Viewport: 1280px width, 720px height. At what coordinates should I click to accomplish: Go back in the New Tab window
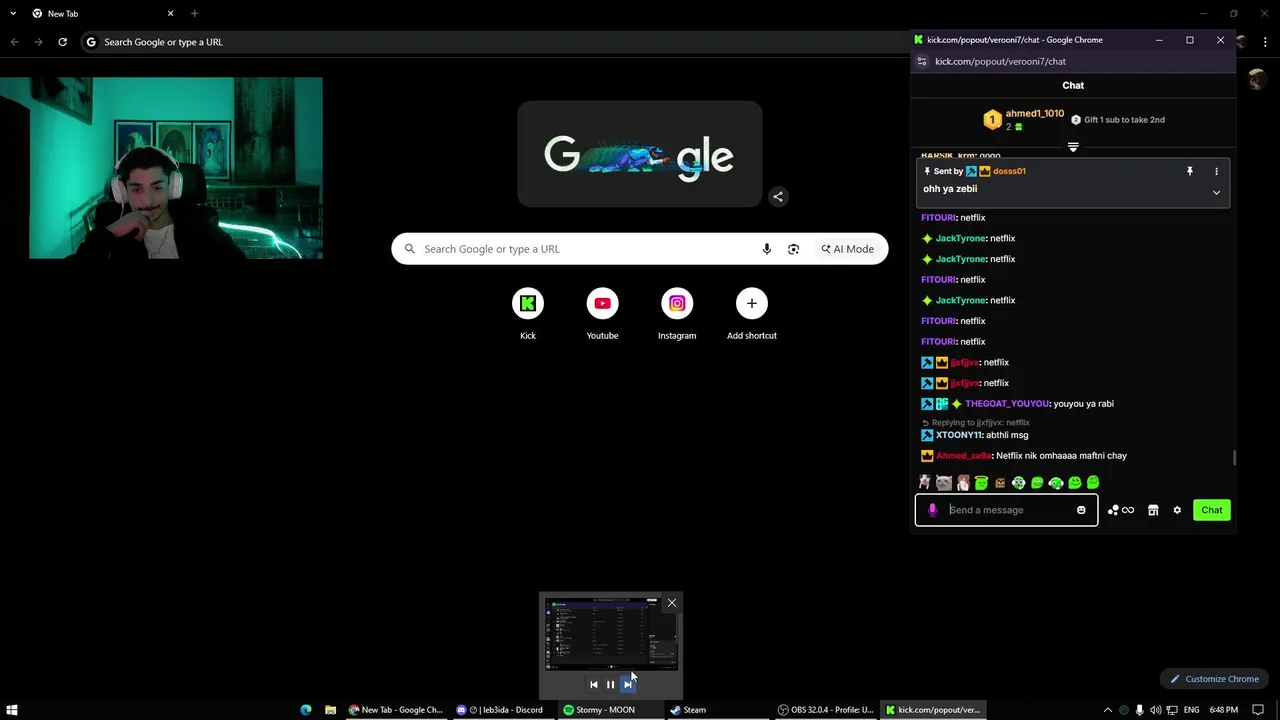(14, 42)
